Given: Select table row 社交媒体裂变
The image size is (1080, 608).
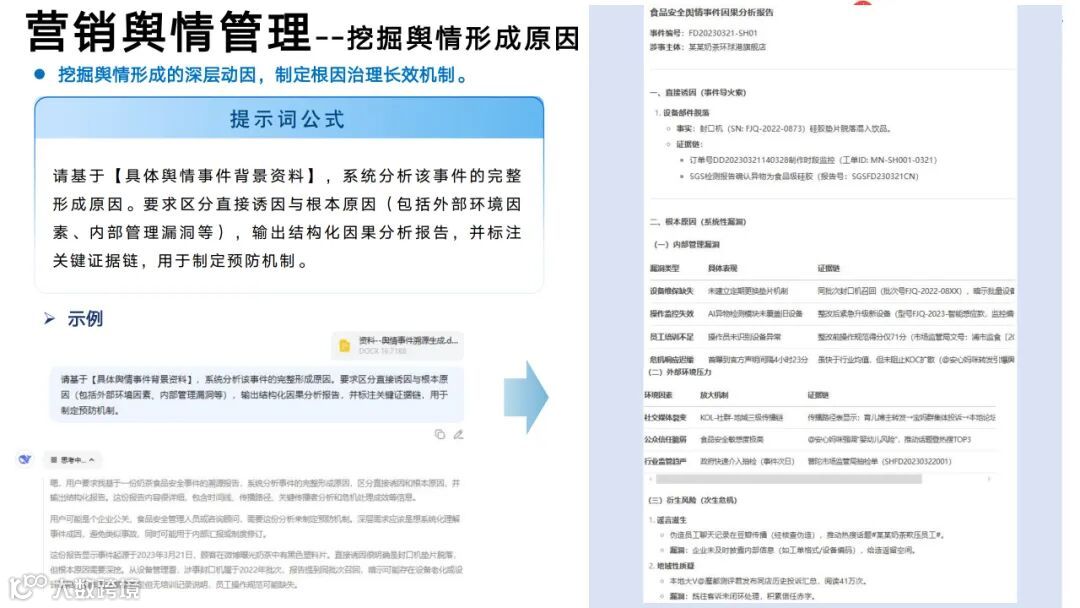Looking at the screenshot, I should click(x=820, y=417).
